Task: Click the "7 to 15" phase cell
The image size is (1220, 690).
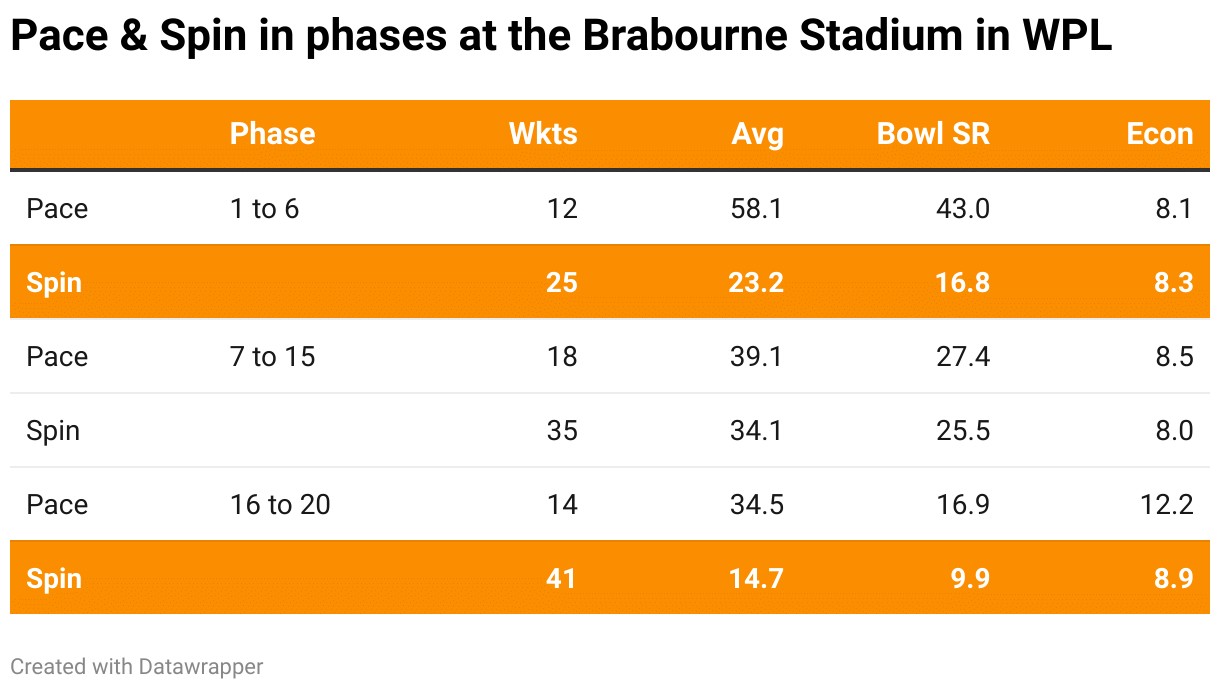Action: point(272,357)
